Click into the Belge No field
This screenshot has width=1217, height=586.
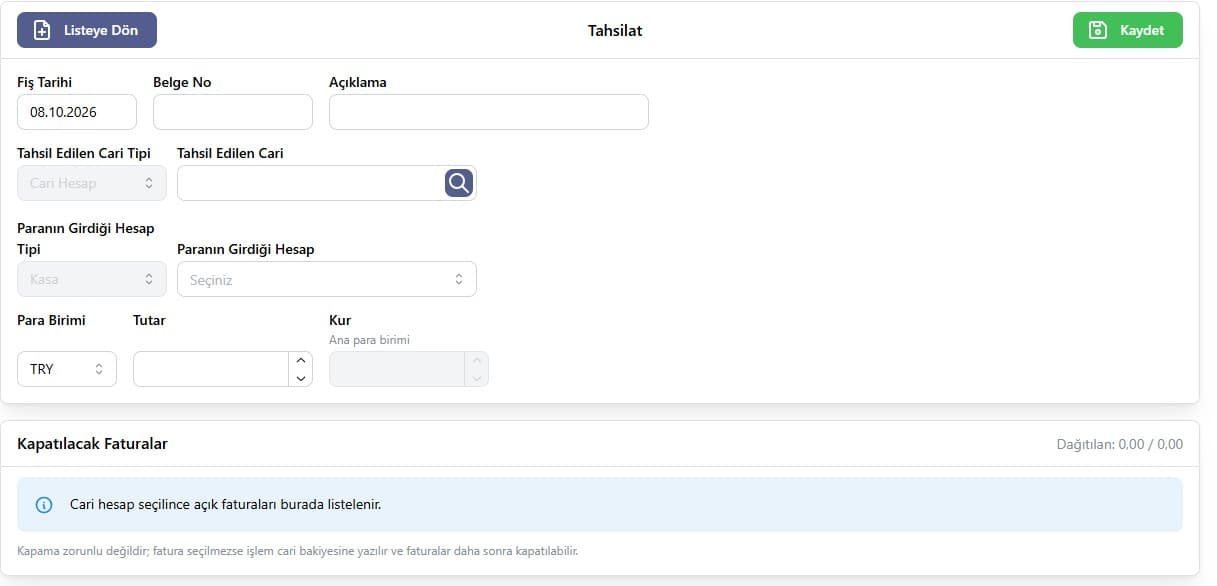point(233,112)
